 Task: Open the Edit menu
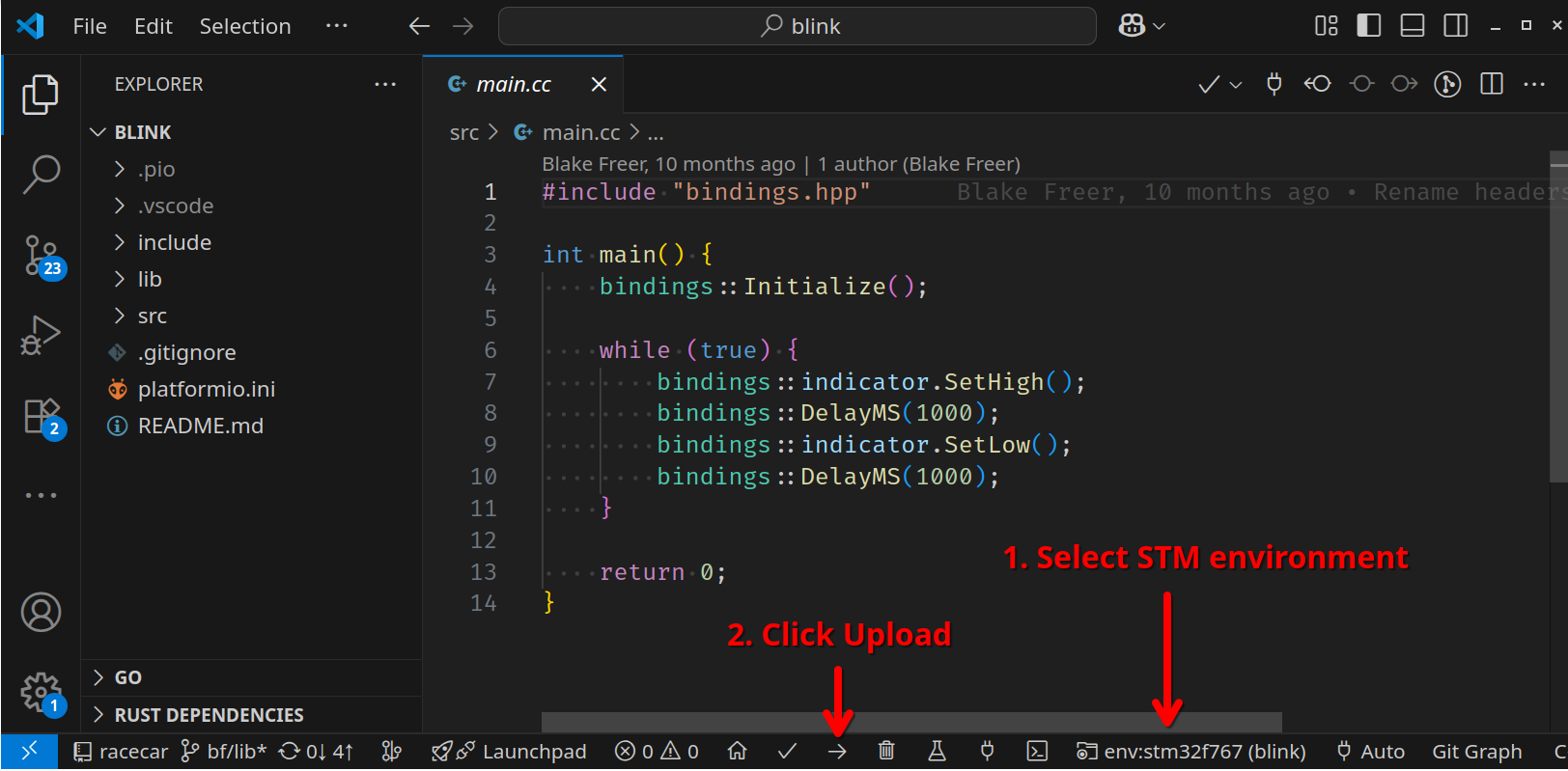153,26
